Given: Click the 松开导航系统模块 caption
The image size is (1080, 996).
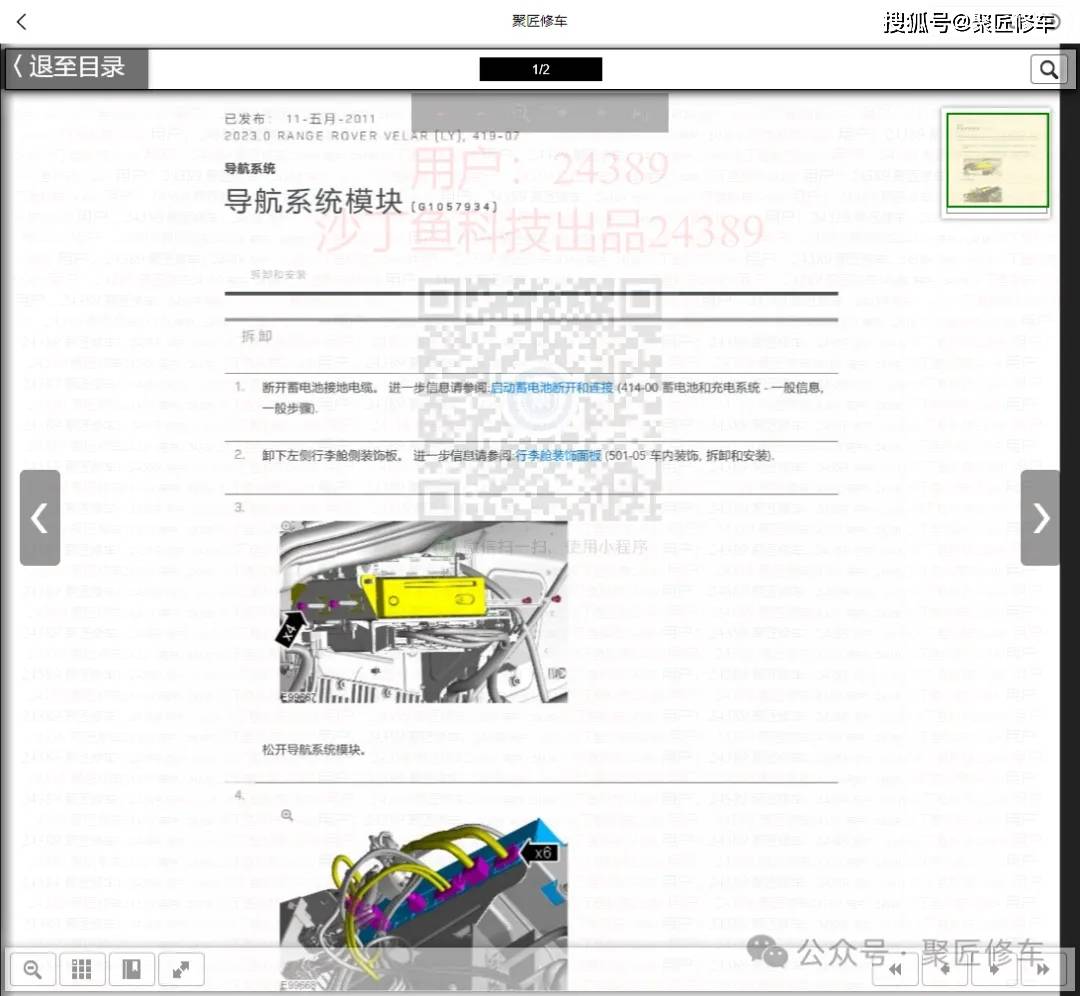Looking at the screenshot, I should (x=313, y=749).
